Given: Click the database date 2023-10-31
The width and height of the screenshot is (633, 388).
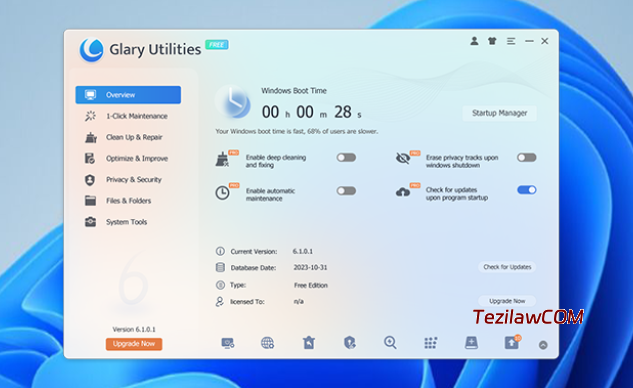Looking at the screenshot, I should (x=310, y=267).
